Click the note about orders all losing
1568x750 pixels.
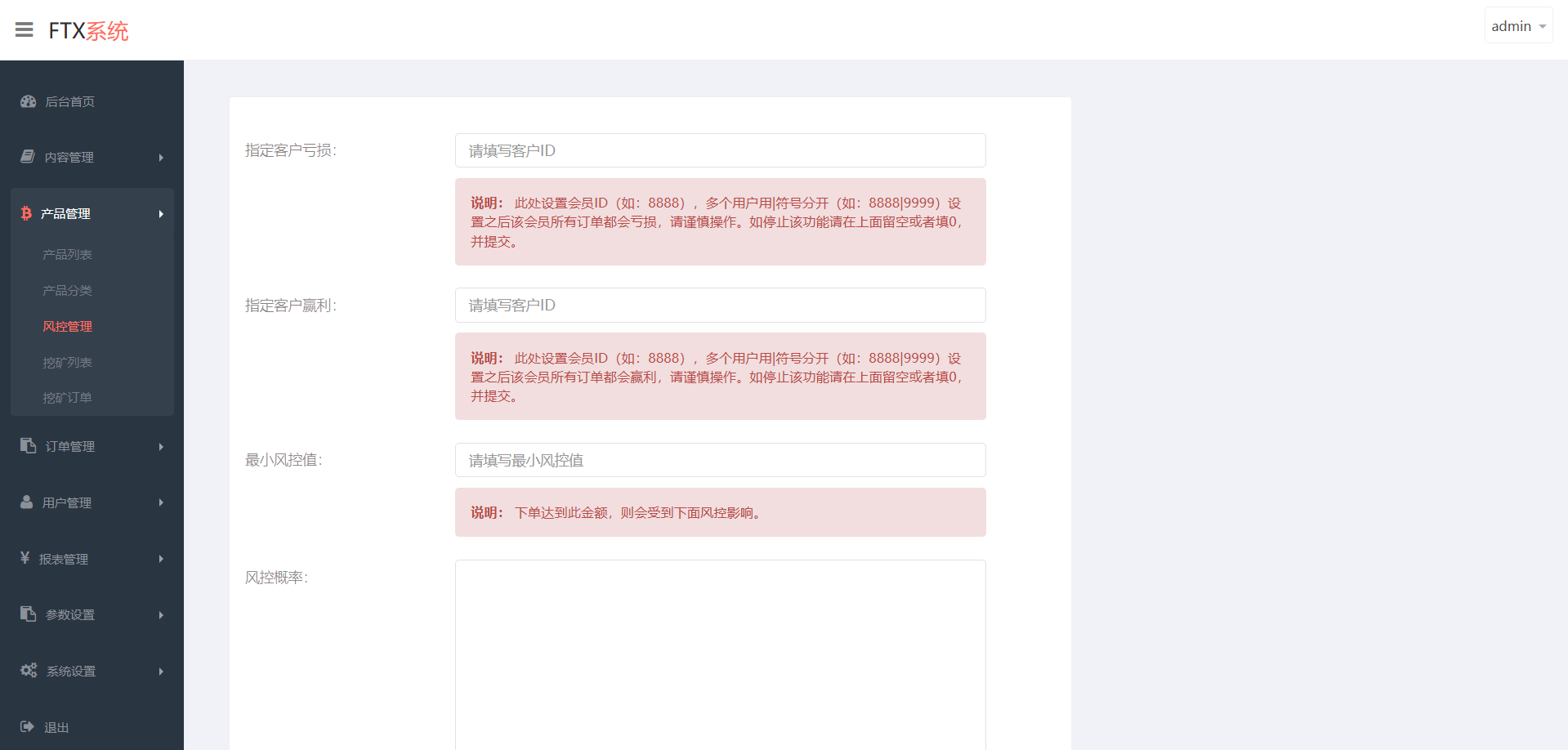[720, 222]
